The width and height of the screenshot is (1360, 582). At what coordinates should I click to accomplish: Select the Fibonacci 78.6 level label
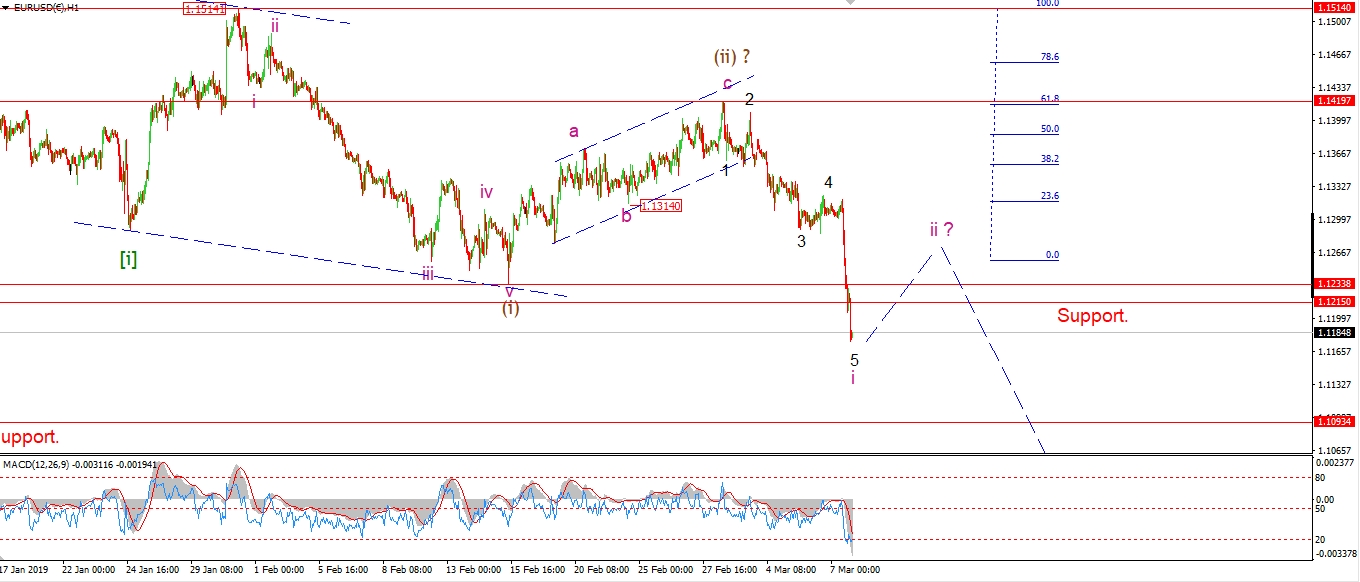(x=1049, y=57)
